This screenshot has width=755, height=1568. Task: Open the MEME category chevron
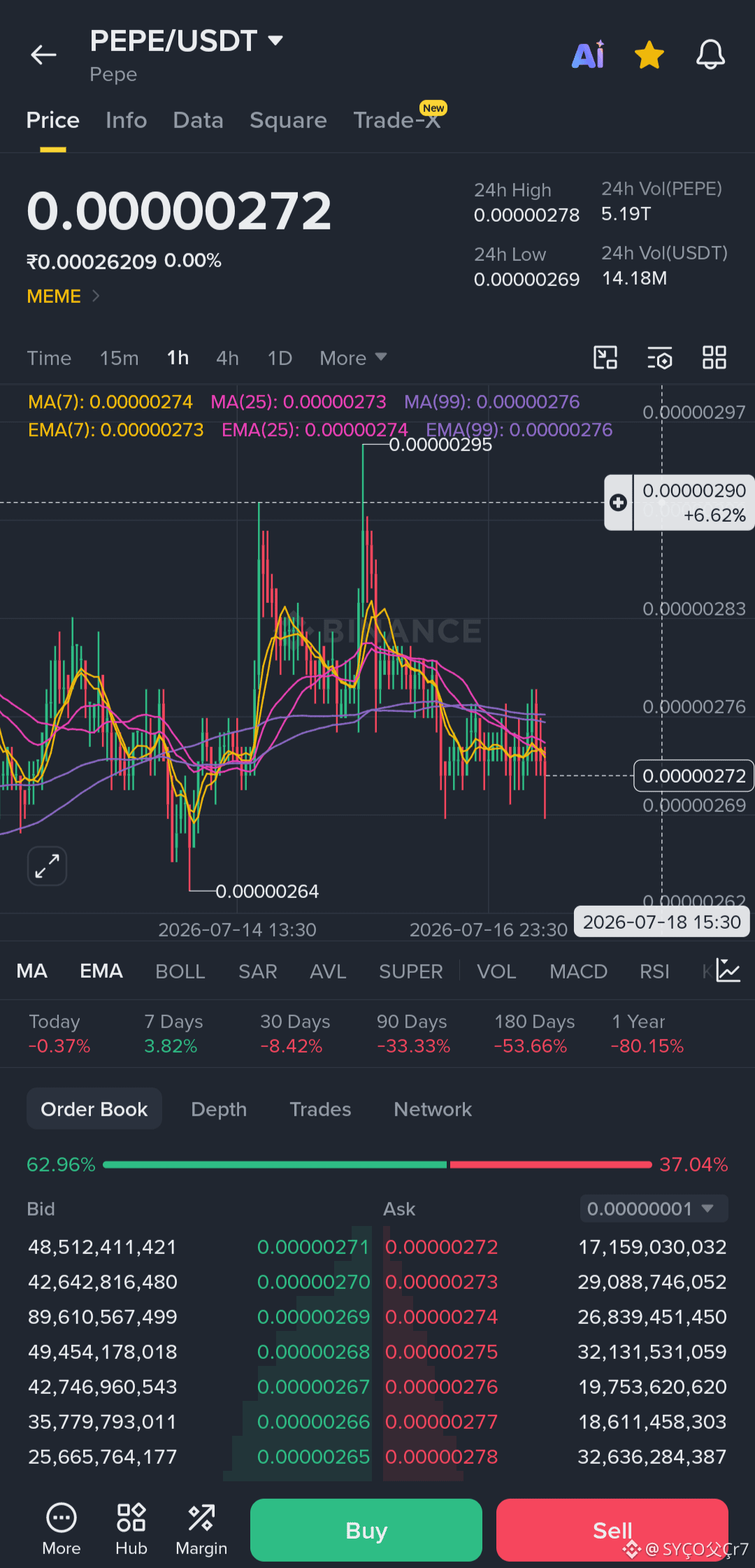[x=96, y=296]
